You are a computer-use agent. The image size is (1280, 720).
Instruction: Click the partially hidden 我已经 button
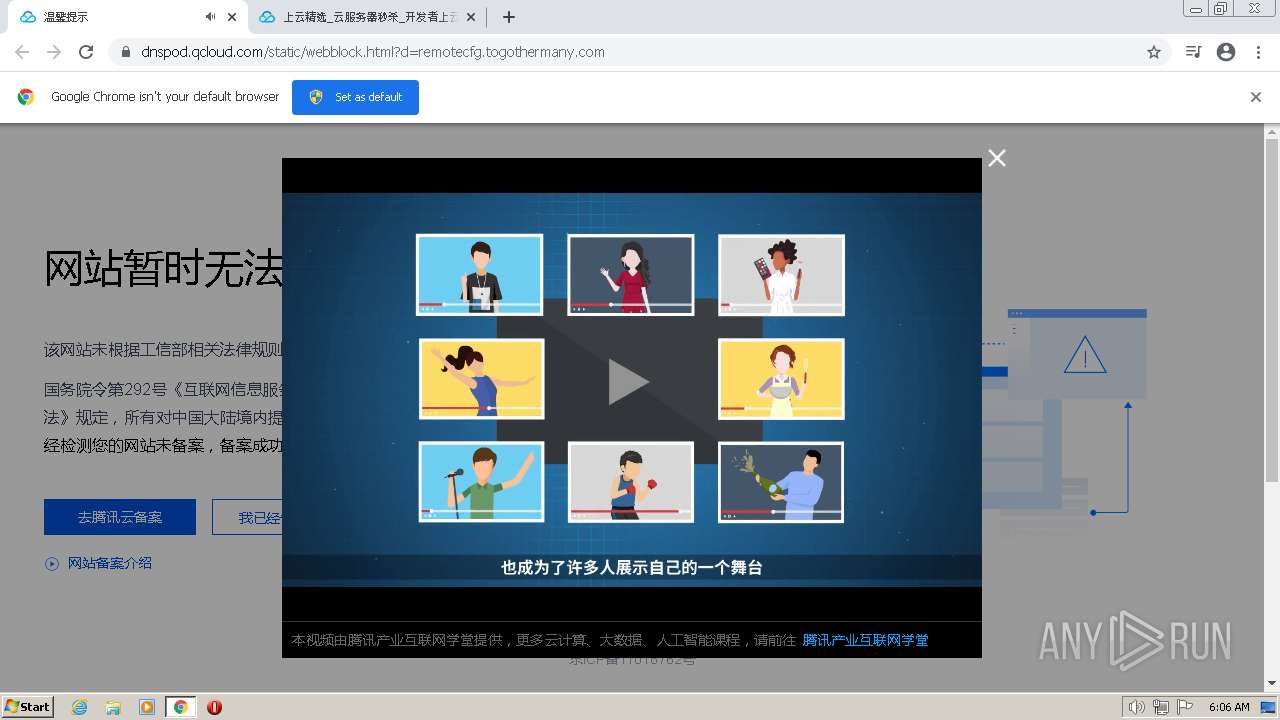pyautogui.click(x=247, y=517)
